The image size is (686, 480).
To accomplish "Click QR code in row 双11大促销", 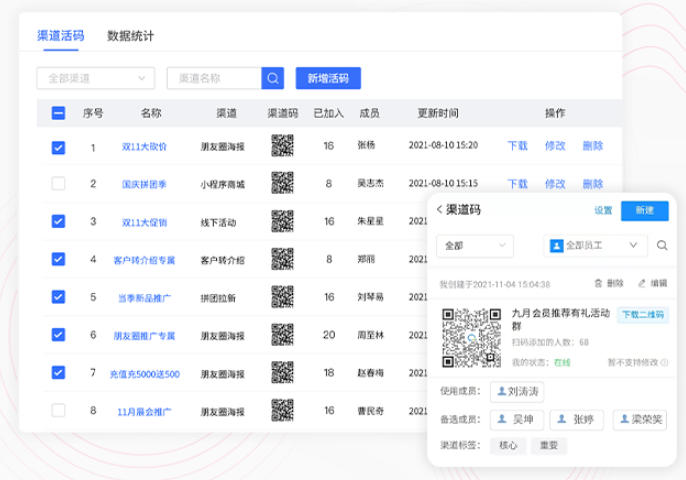I will (282, 221).
